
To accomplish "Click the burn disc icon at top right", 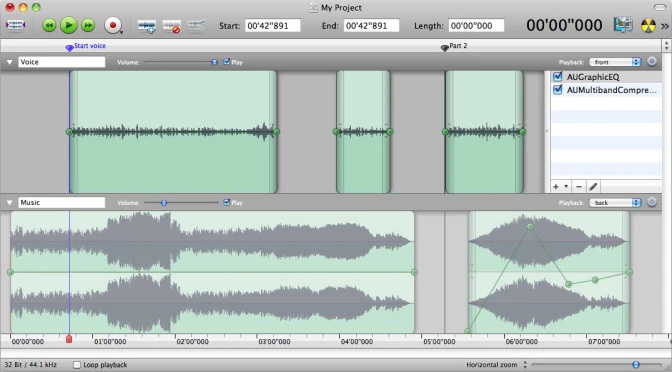I will (x=648, y=26).
